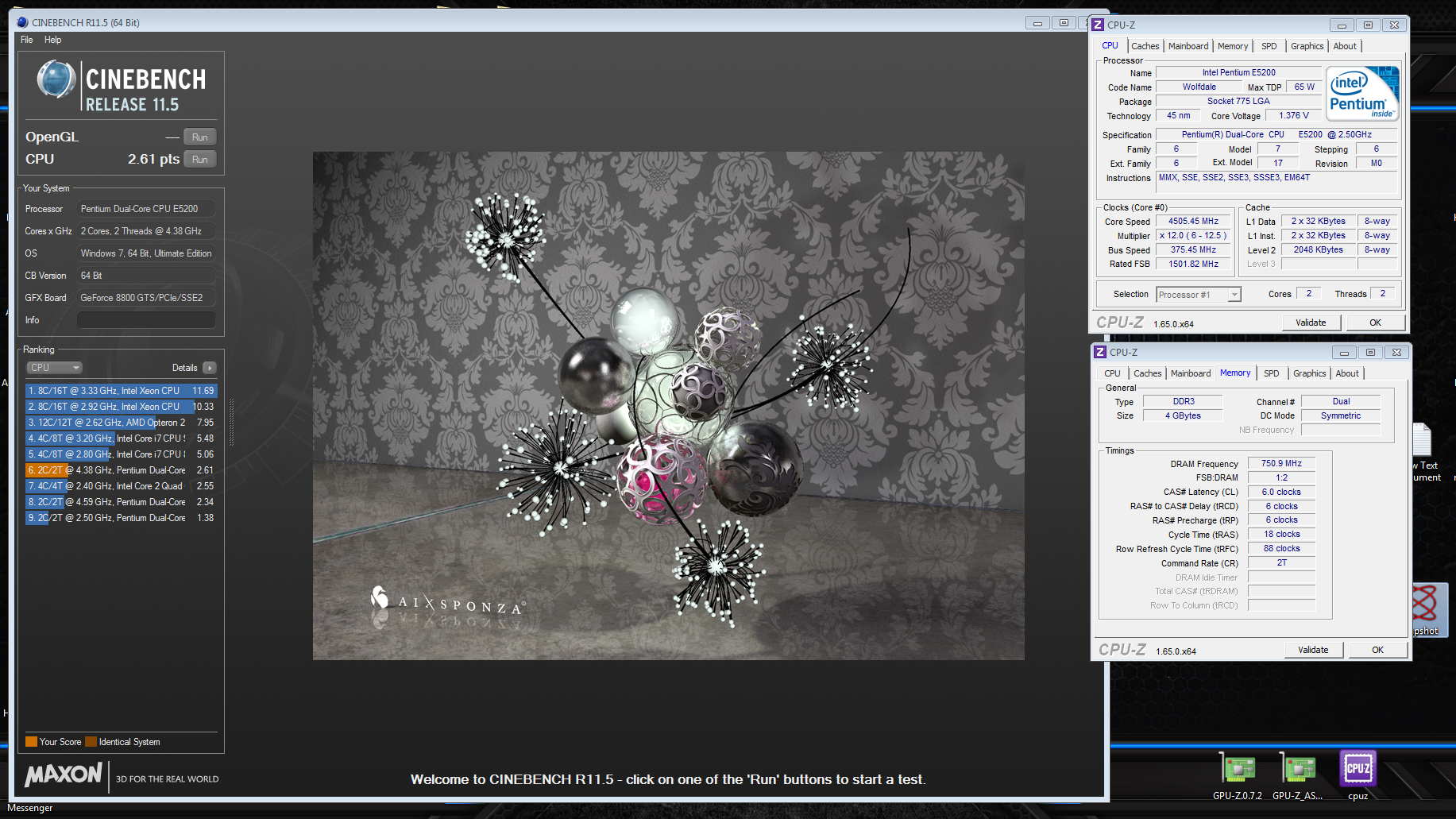The image size is (1456, 819).
Task: Open Graphics tab in lower CPU-Z window
Action: click(1309, 373)
